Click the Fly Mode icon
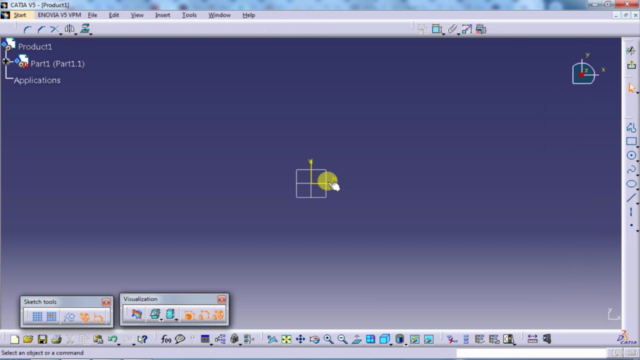 pyautogui.click(x=272, y=339)
